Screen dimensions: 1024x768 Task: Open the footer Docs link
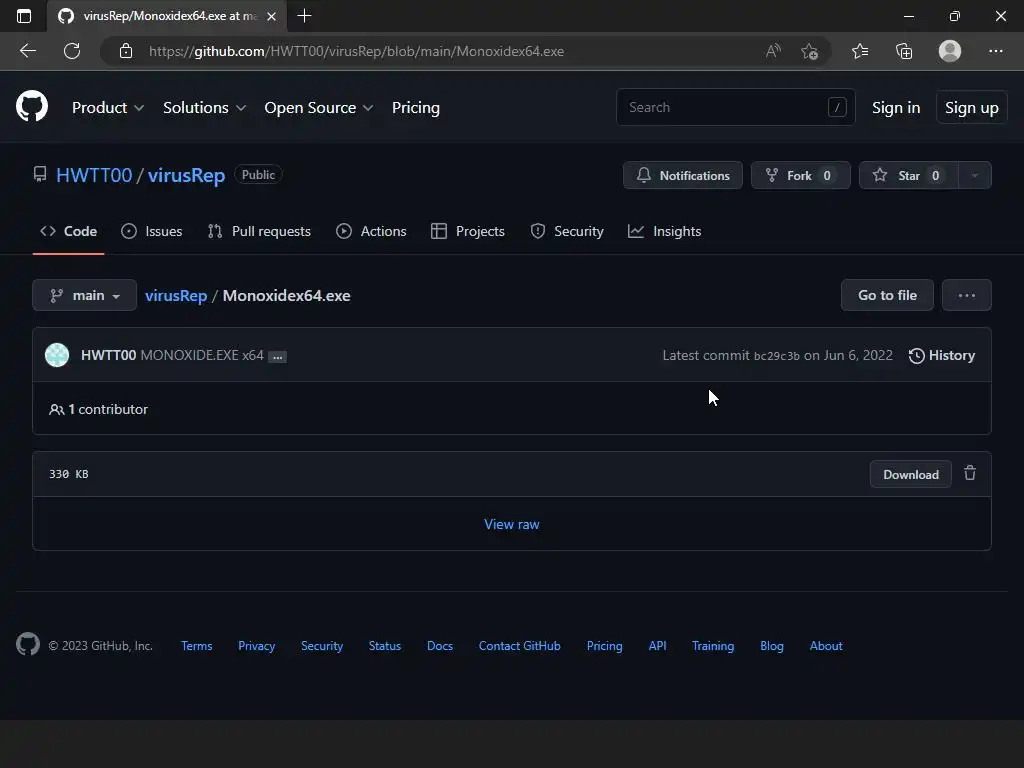pos(440,646)
